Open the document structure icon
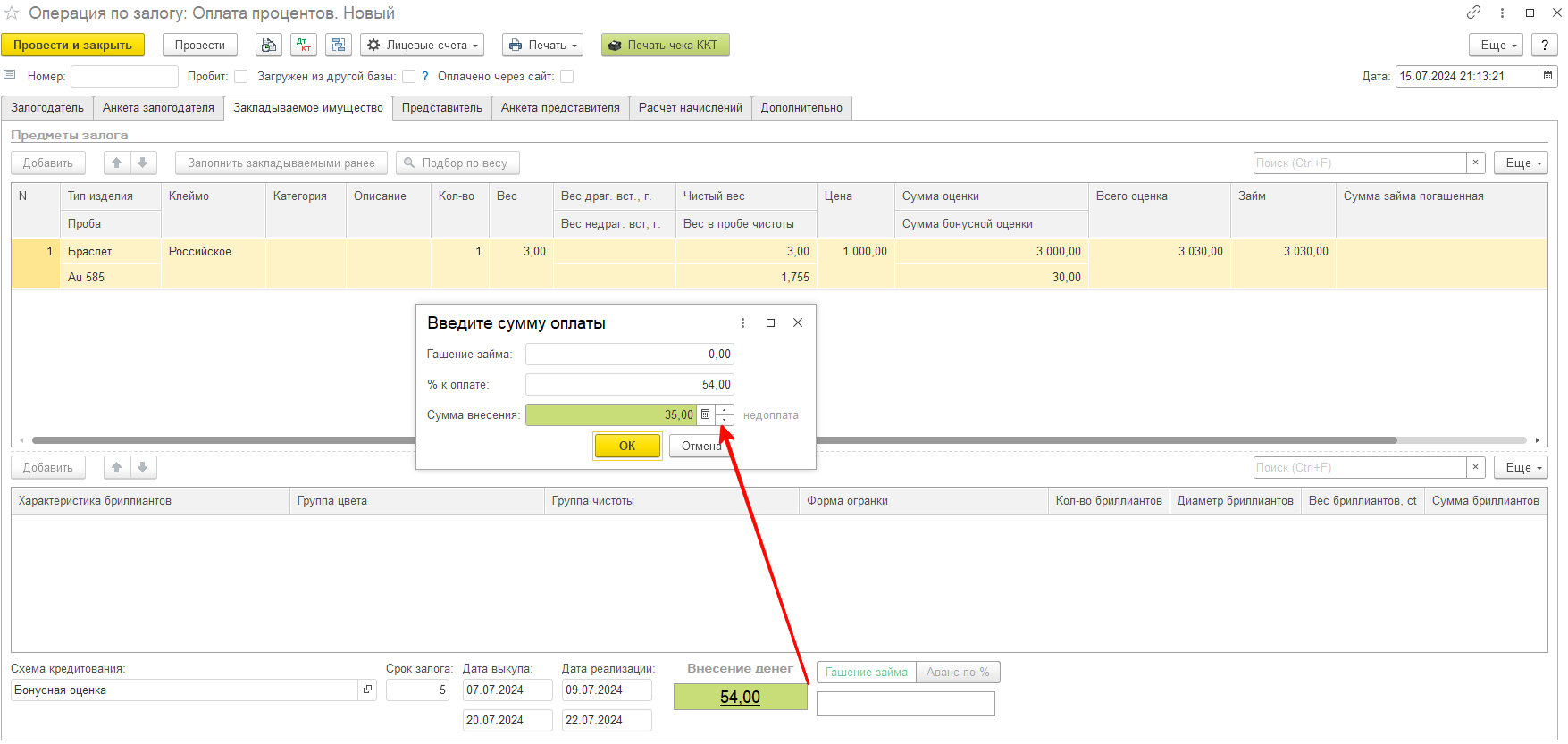This screenshot has height=744, width=1568. pyautogui.click(x=339, y=45)
